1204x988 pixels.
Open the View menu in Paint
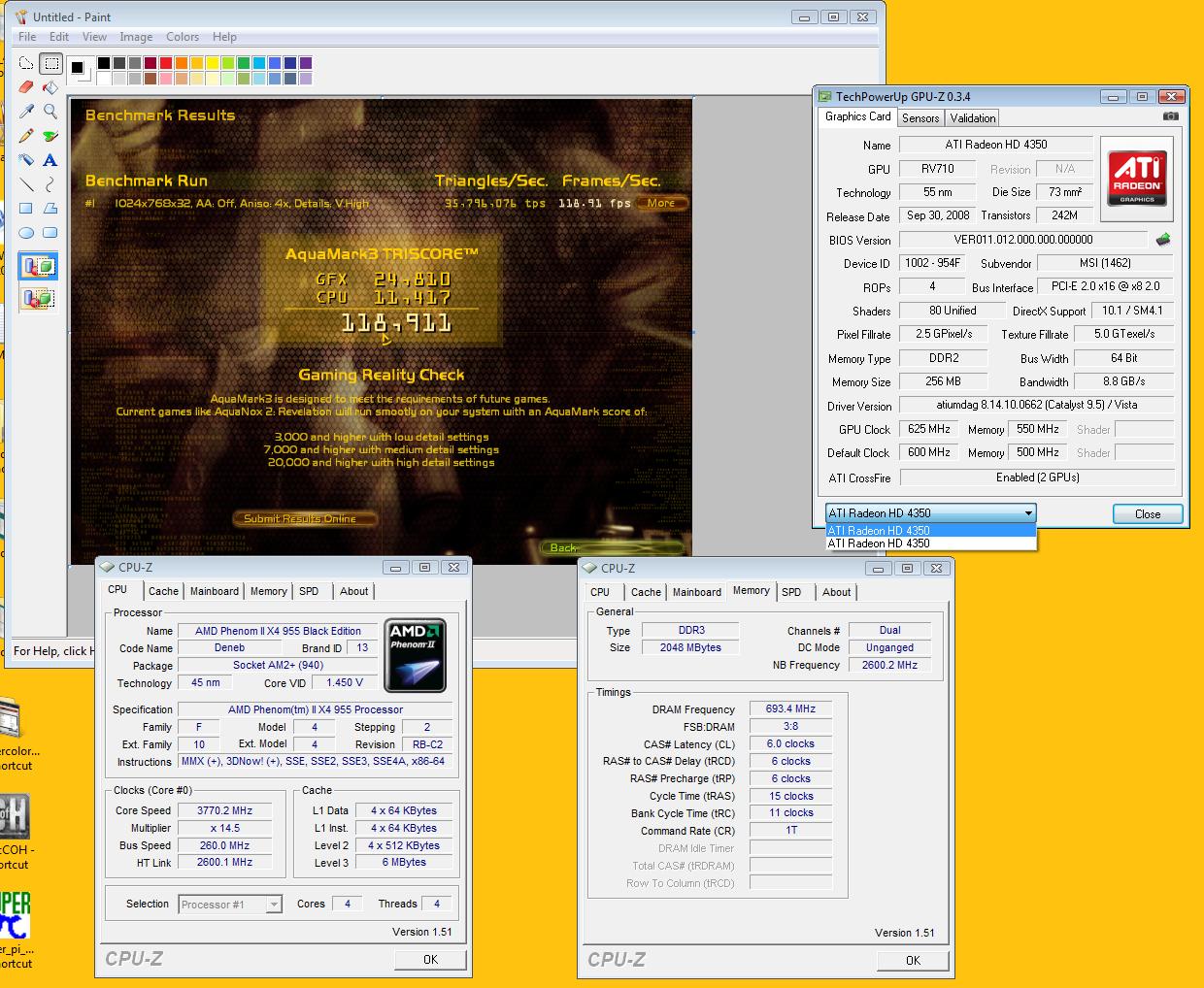coord(94,37)
